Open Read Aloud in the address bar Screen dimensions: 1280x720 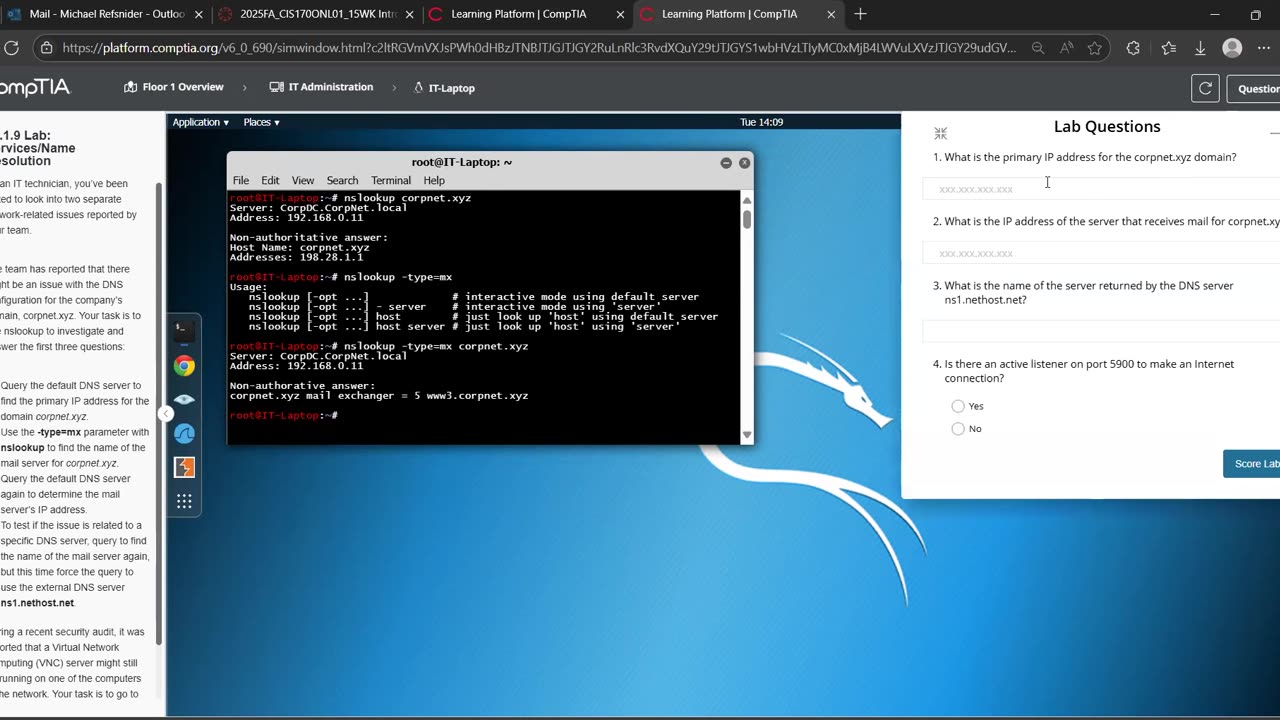pyautogui.click(x=1067, y=48)
